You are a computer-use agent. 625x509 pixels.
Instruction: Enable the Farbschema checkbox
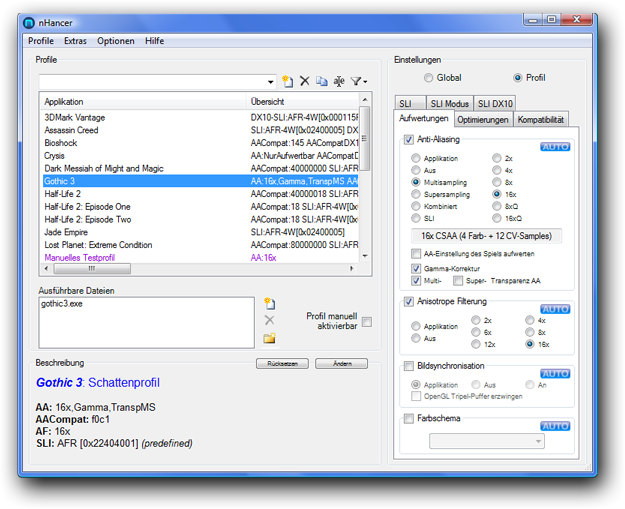pyautogui.click(x=409, y=419)
